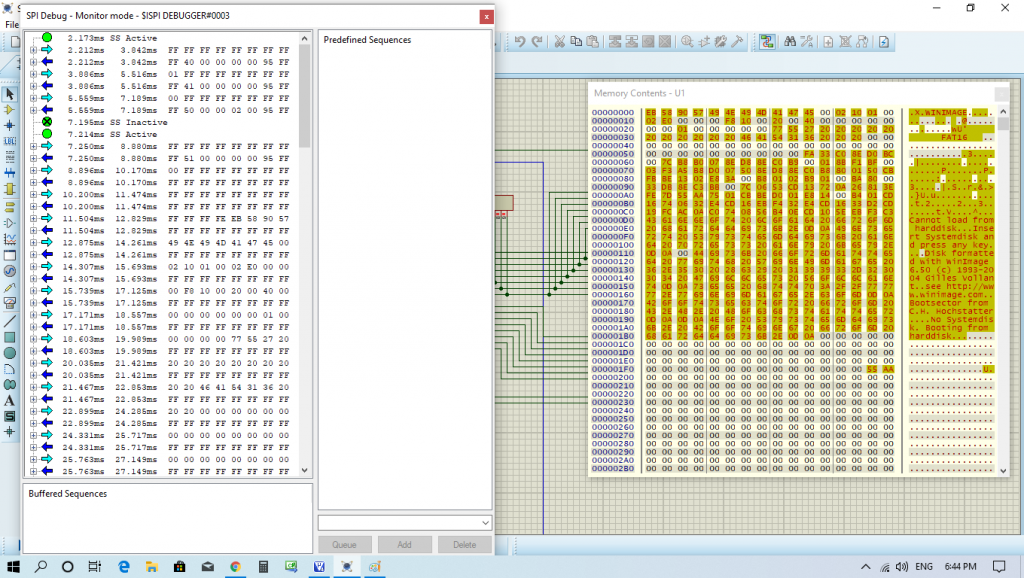The image size is (1024, 578).
Task: Select the 2D text 'A' tool
Action: (10, 400)
